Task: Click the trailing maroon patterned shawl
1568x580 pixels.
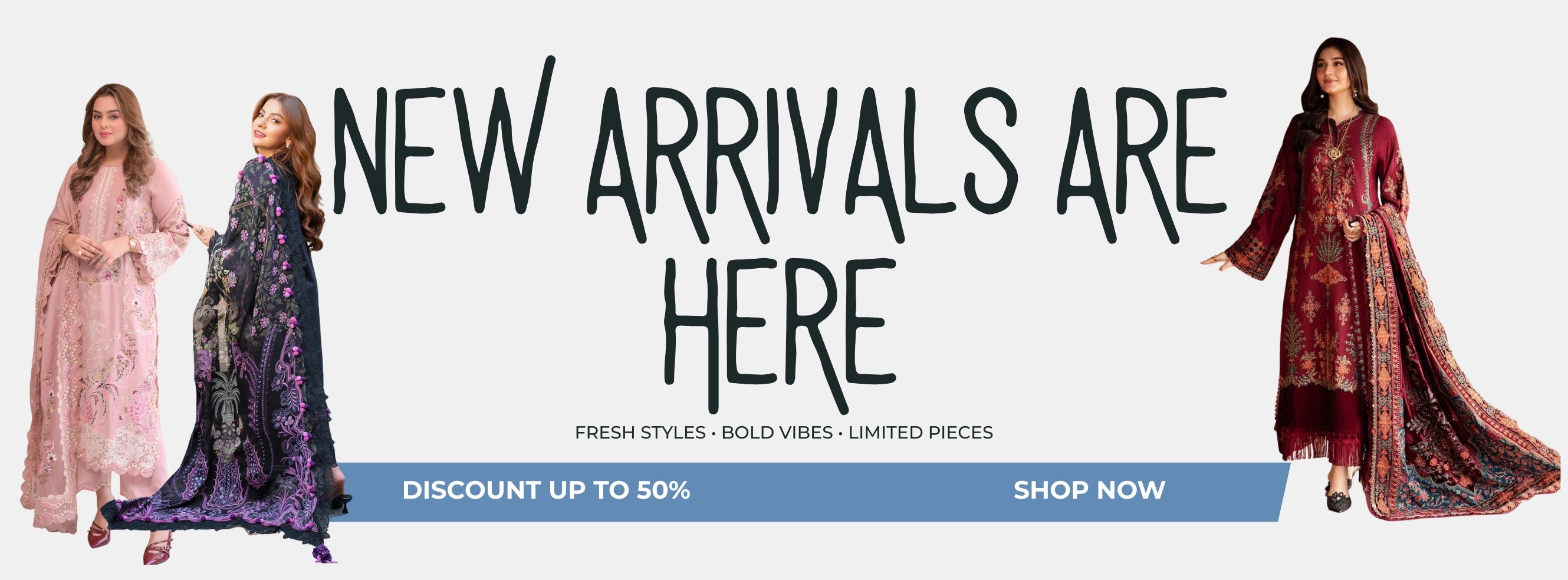Action: (1461, 396)
